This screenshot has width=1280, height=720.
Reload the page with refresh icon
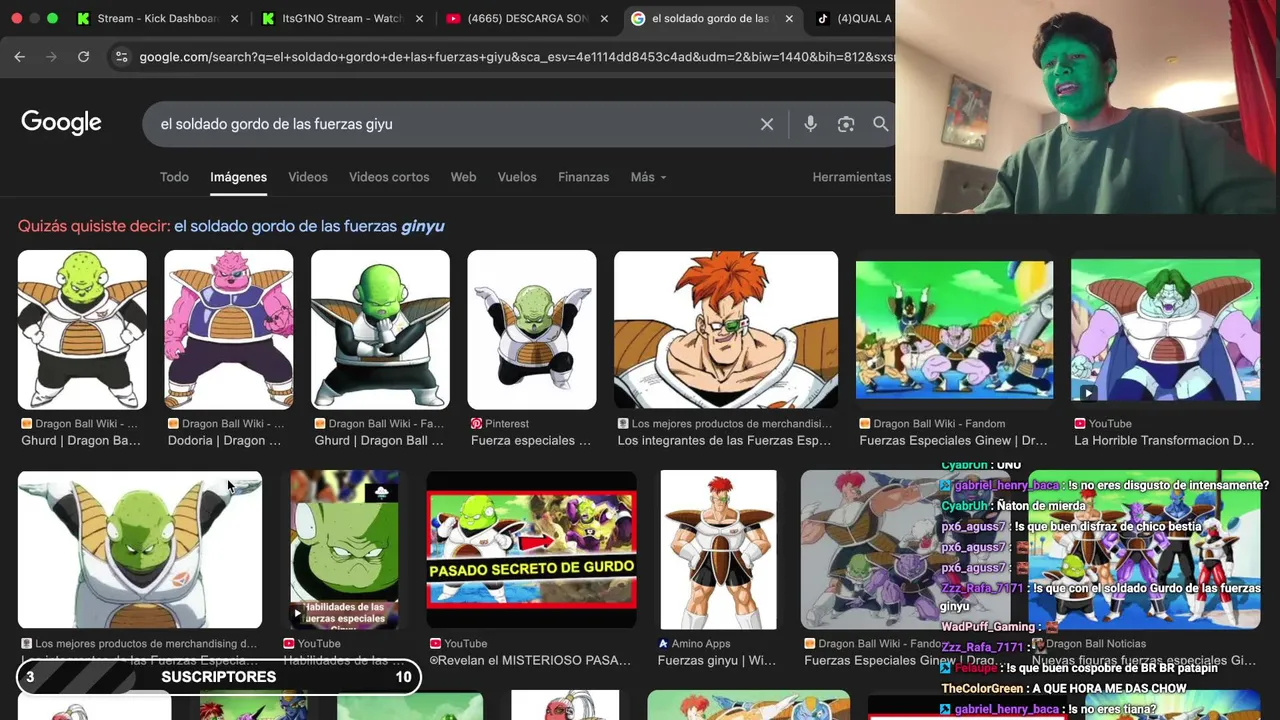[x=83, y=57]
